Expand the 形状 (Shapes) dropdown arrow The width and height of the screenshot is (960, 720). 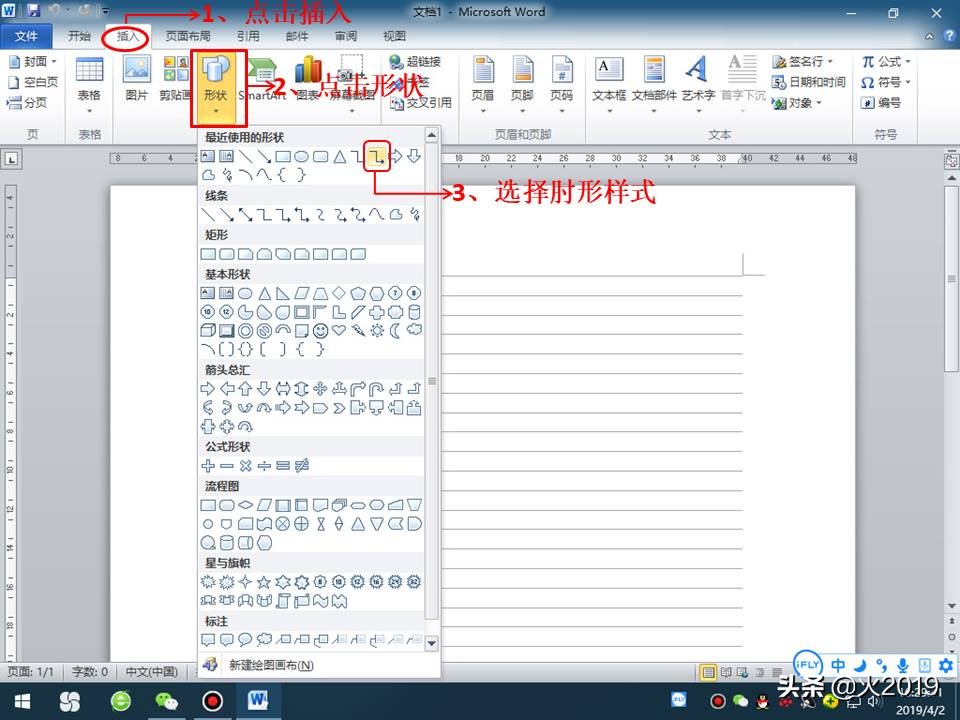pos(218,108)
